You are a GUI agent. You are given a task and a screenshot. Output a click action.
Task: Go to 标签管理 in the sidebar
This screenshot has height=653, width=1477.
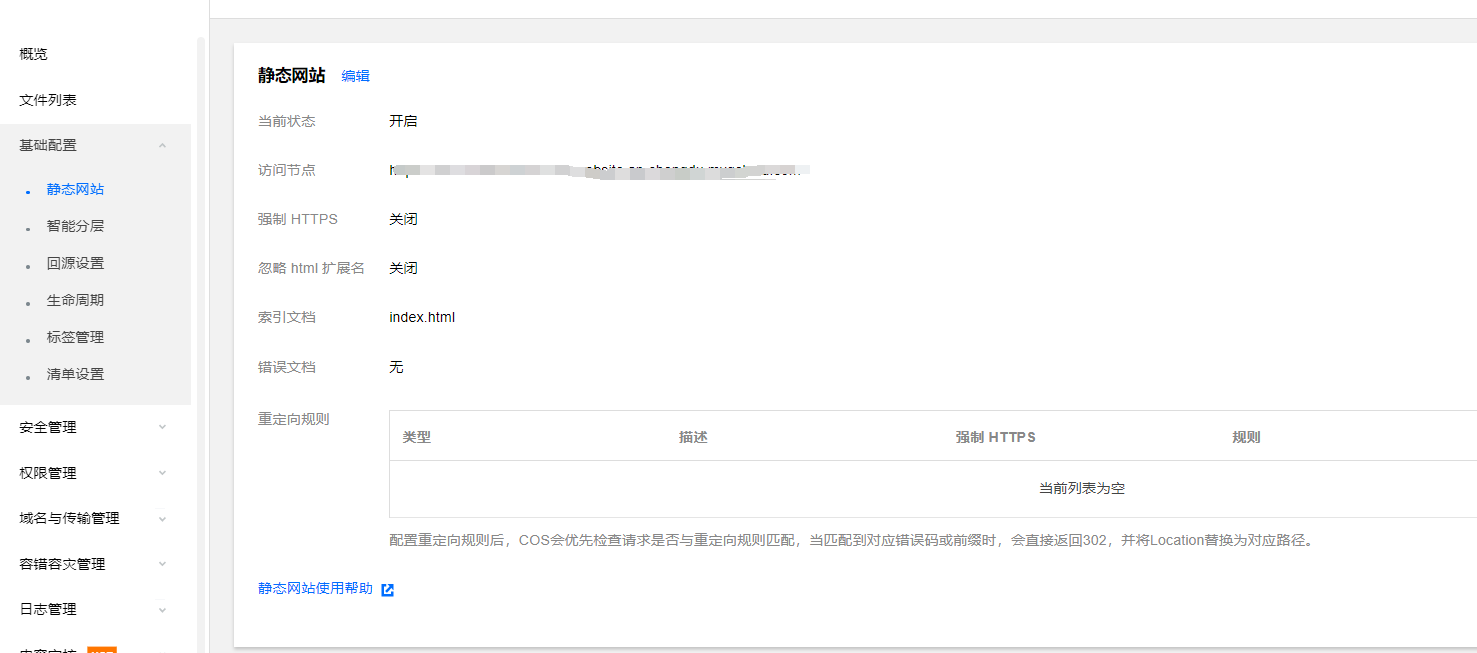pyautogui.click(x=75, y=338)
